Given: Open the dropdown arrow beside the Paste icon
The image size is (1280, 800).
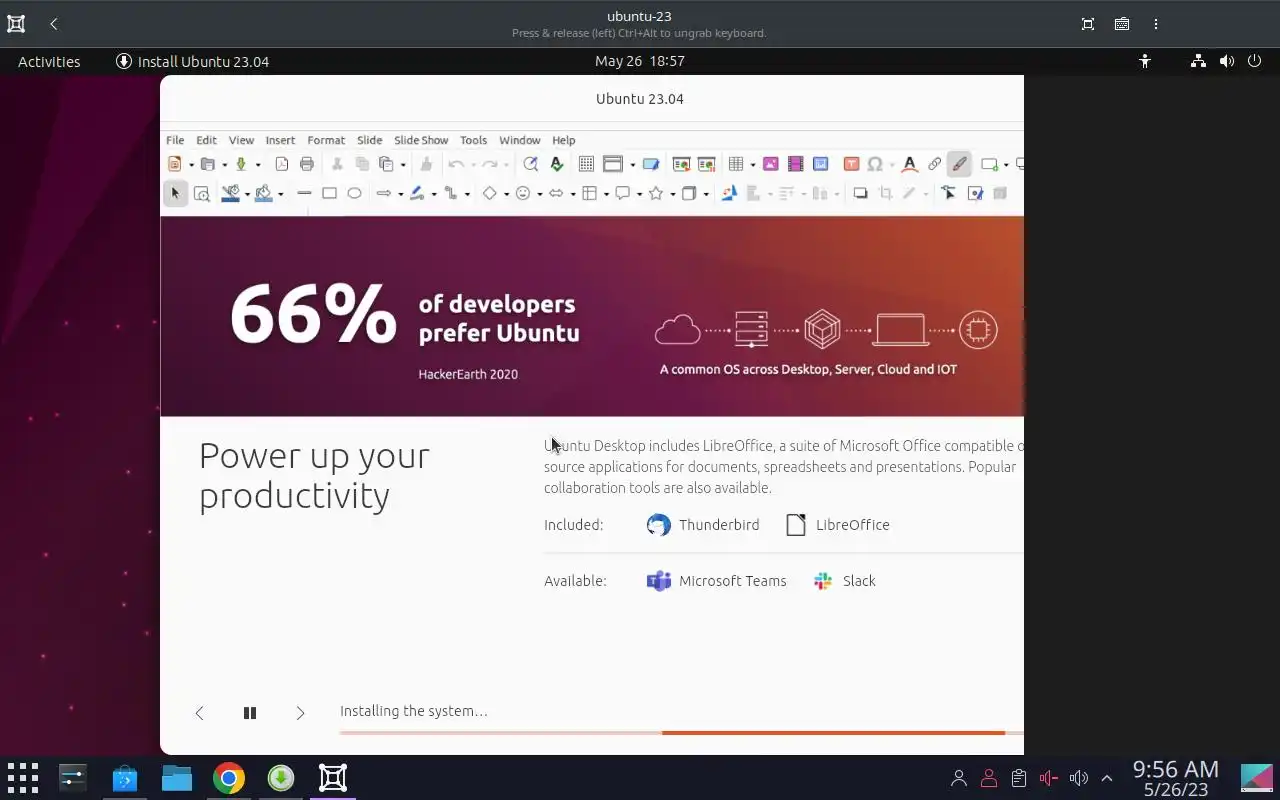Looking at the screenshot, I should [402, 165].
